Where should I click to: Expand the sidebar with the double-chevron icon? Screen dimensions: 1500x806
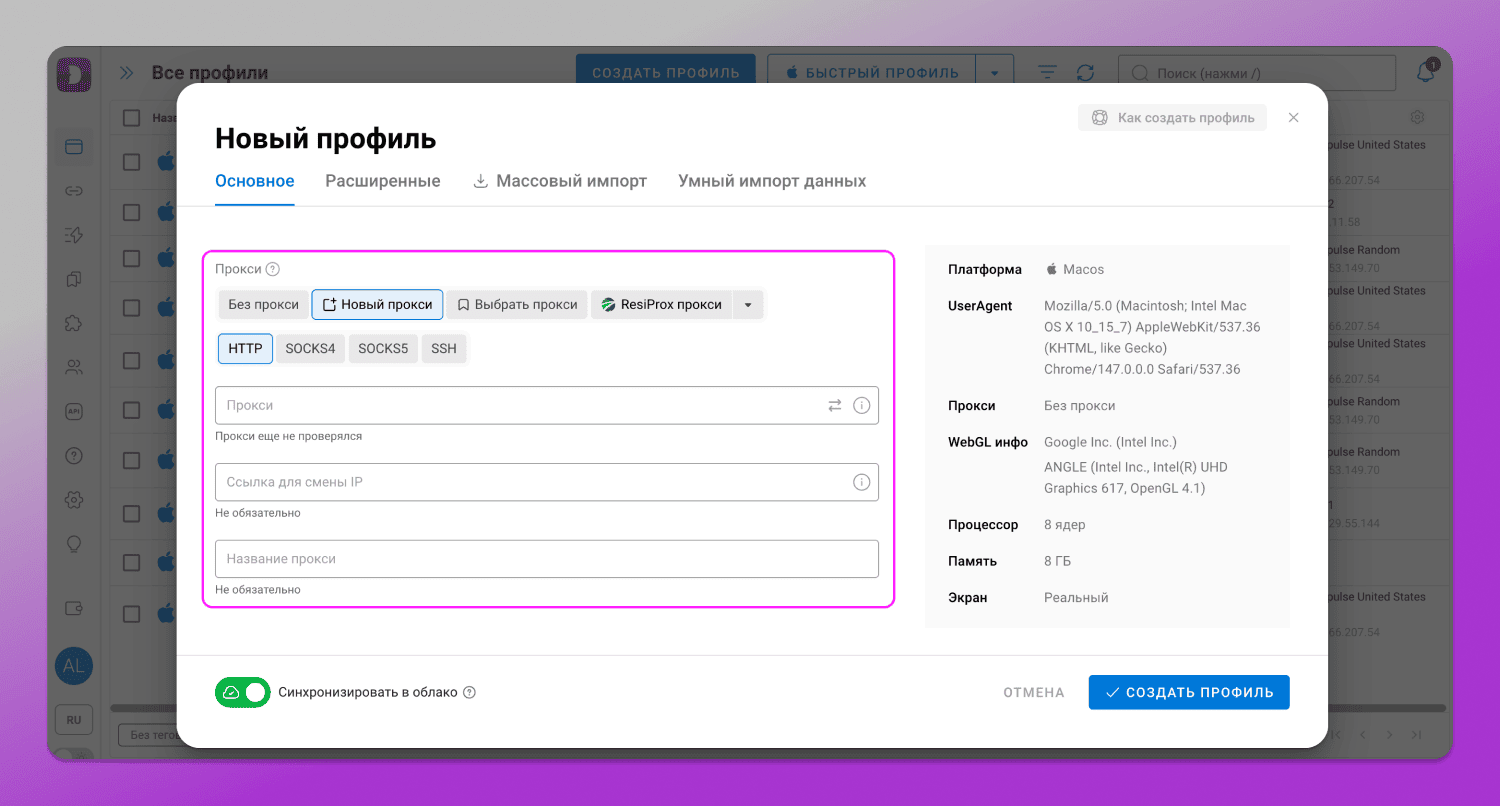click(x=127, y=73)
